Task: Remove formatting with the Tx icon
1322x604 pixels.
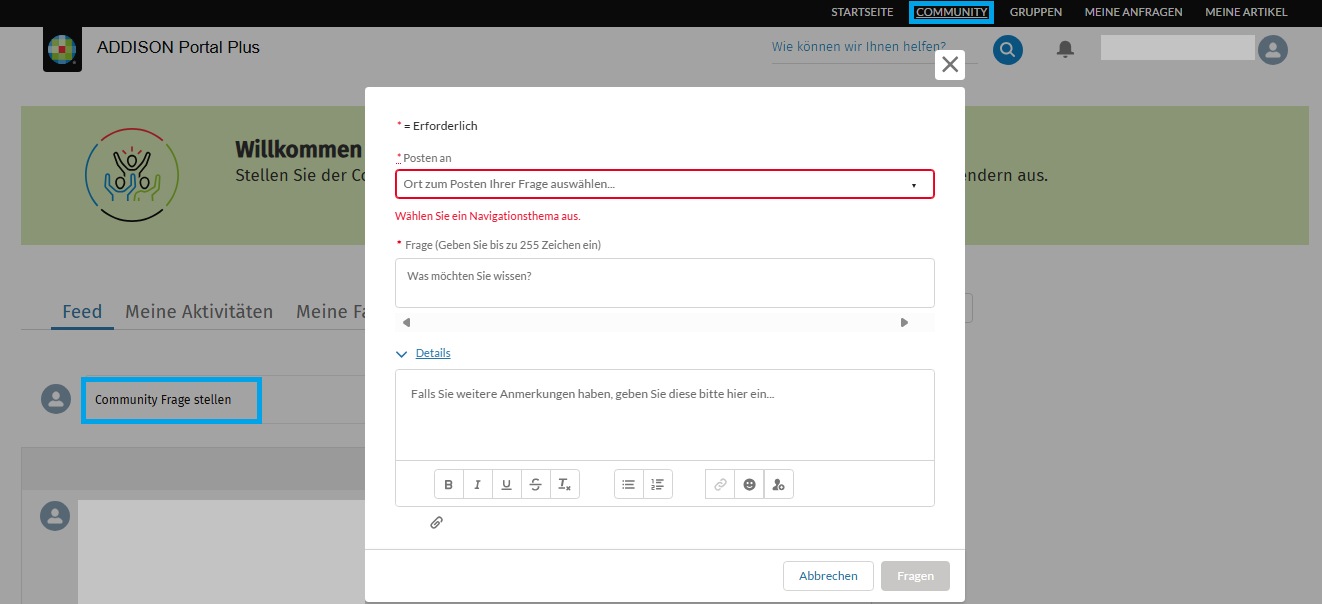Action: [x=565, y=485]
